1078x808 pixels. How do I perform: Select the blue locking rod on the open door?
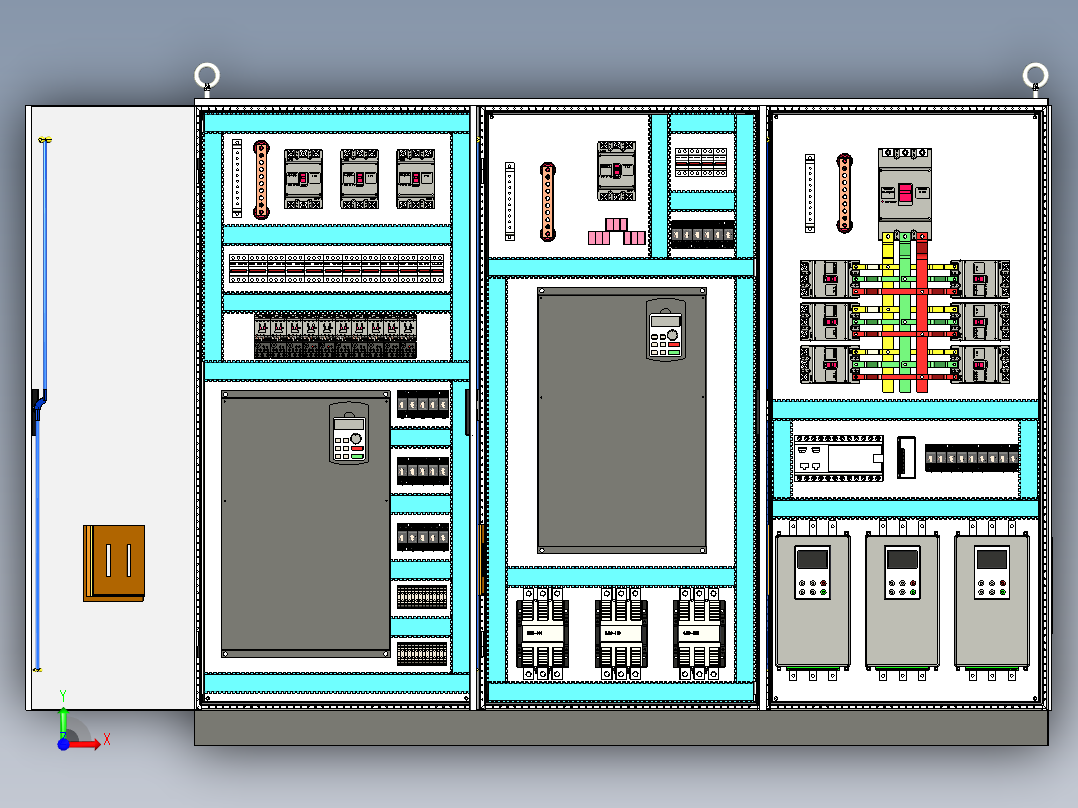41,404
